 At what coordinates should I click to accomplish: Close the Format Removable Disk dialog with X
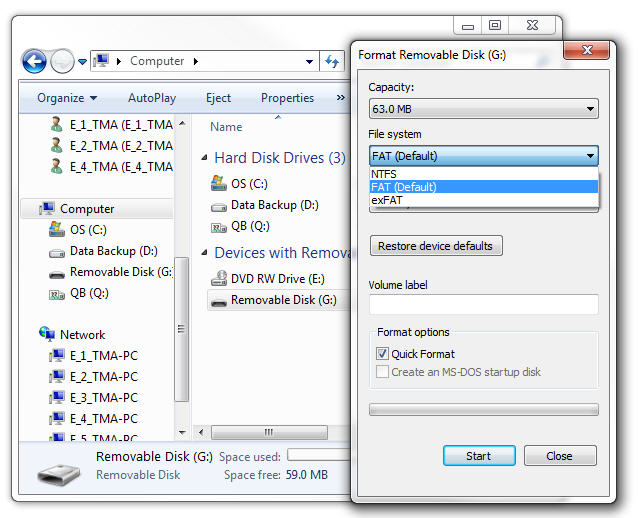586,50
